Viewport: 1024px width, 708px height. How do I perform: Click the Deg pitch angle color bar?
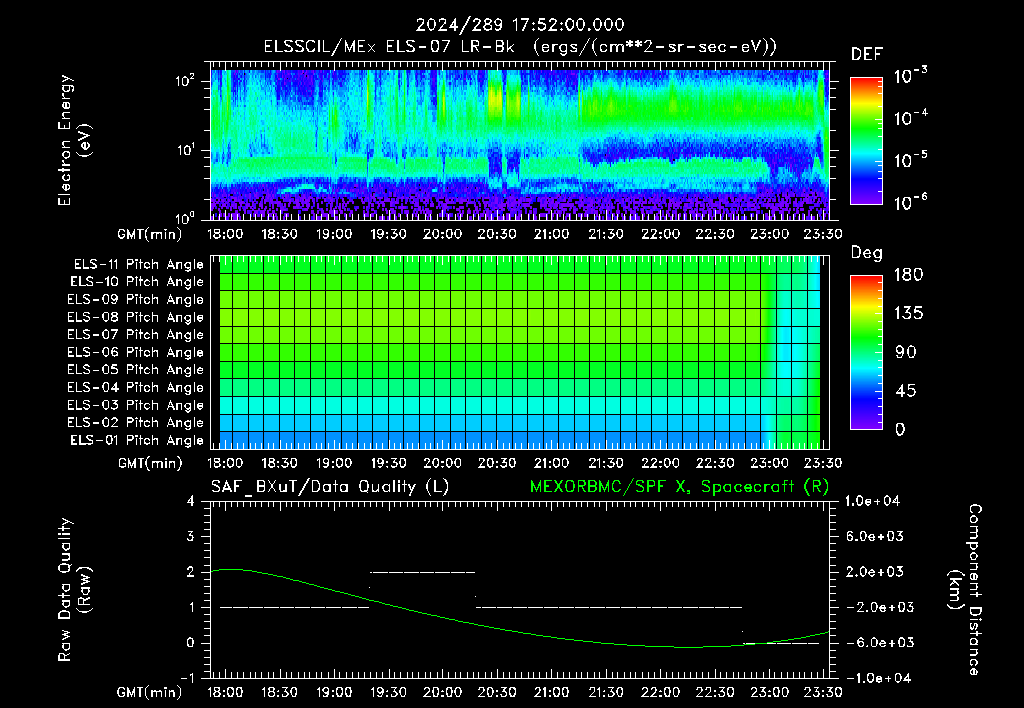tap(866, 352)
